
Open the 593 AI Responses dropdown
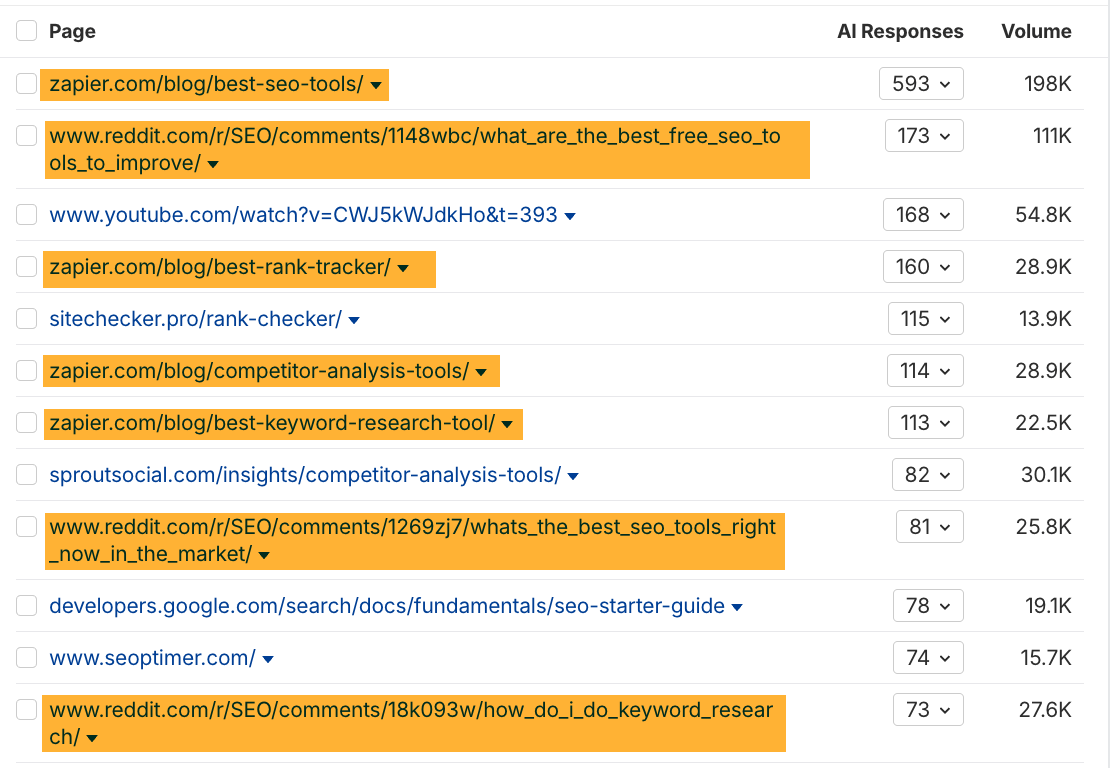click(921, 83)
